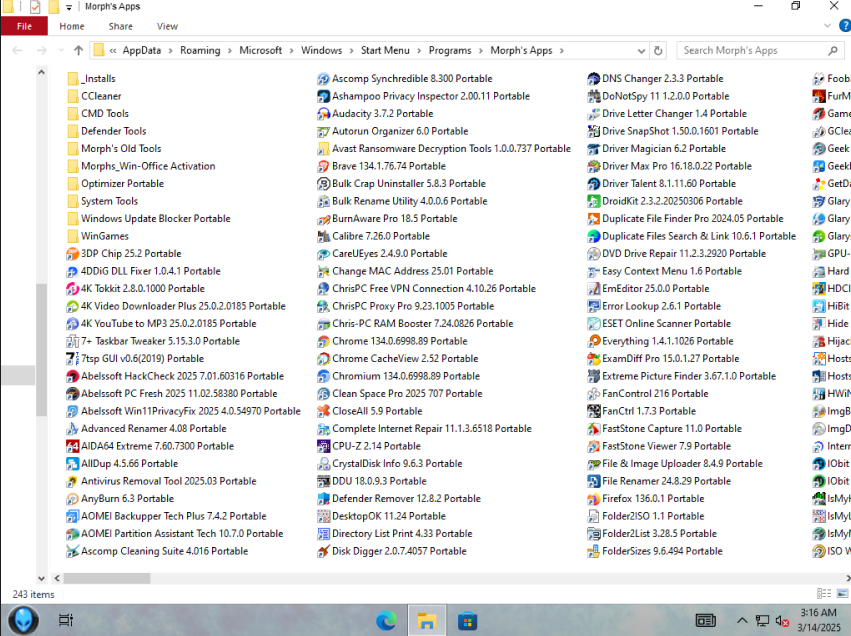Image resolution: width=851 pixels, height=636 pixels.
Task: Click the Help question mark button
Action: (845, 26)
